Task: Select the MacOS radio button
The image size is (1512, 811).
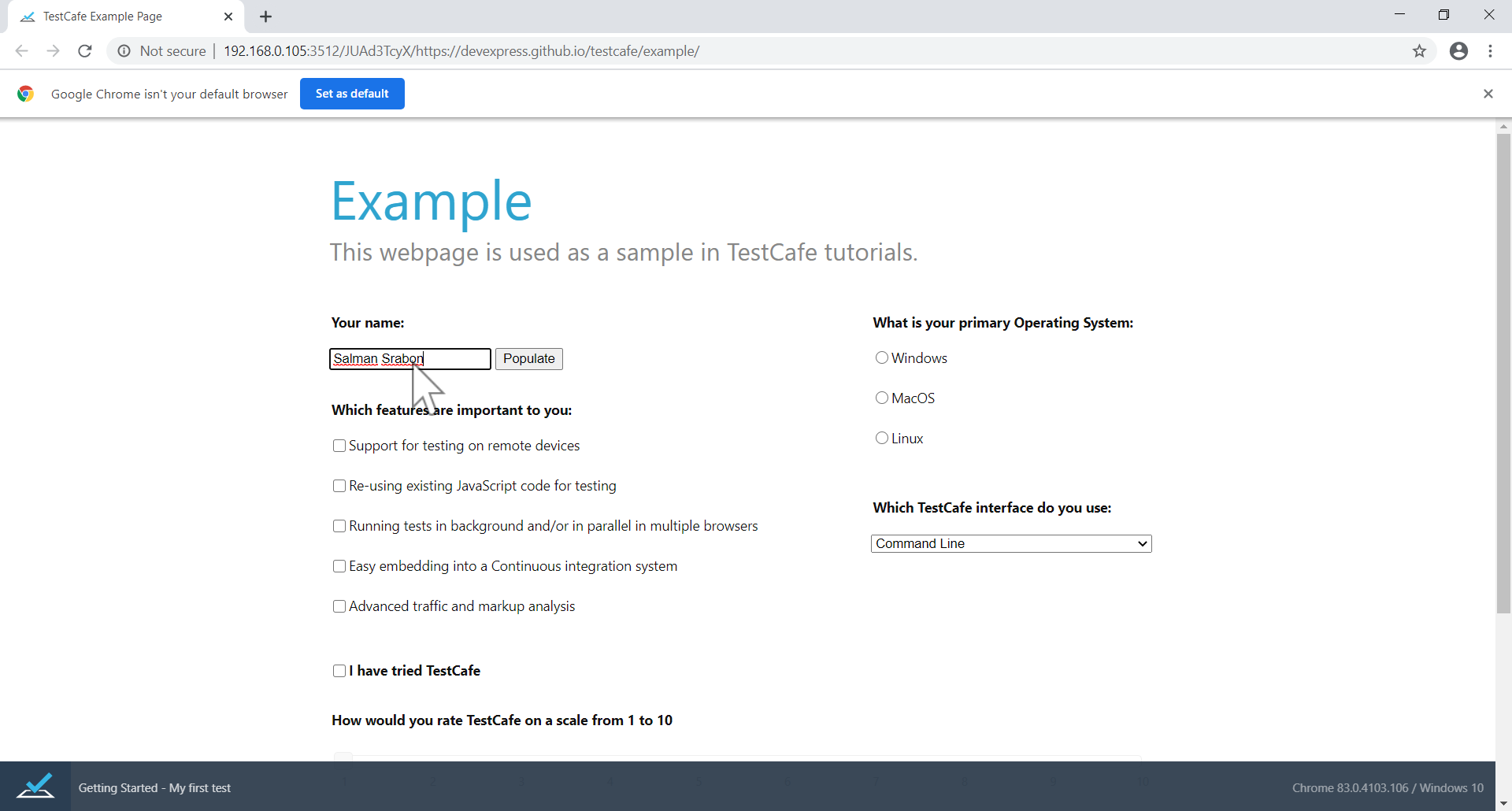Action: click(x=882, y=398)
